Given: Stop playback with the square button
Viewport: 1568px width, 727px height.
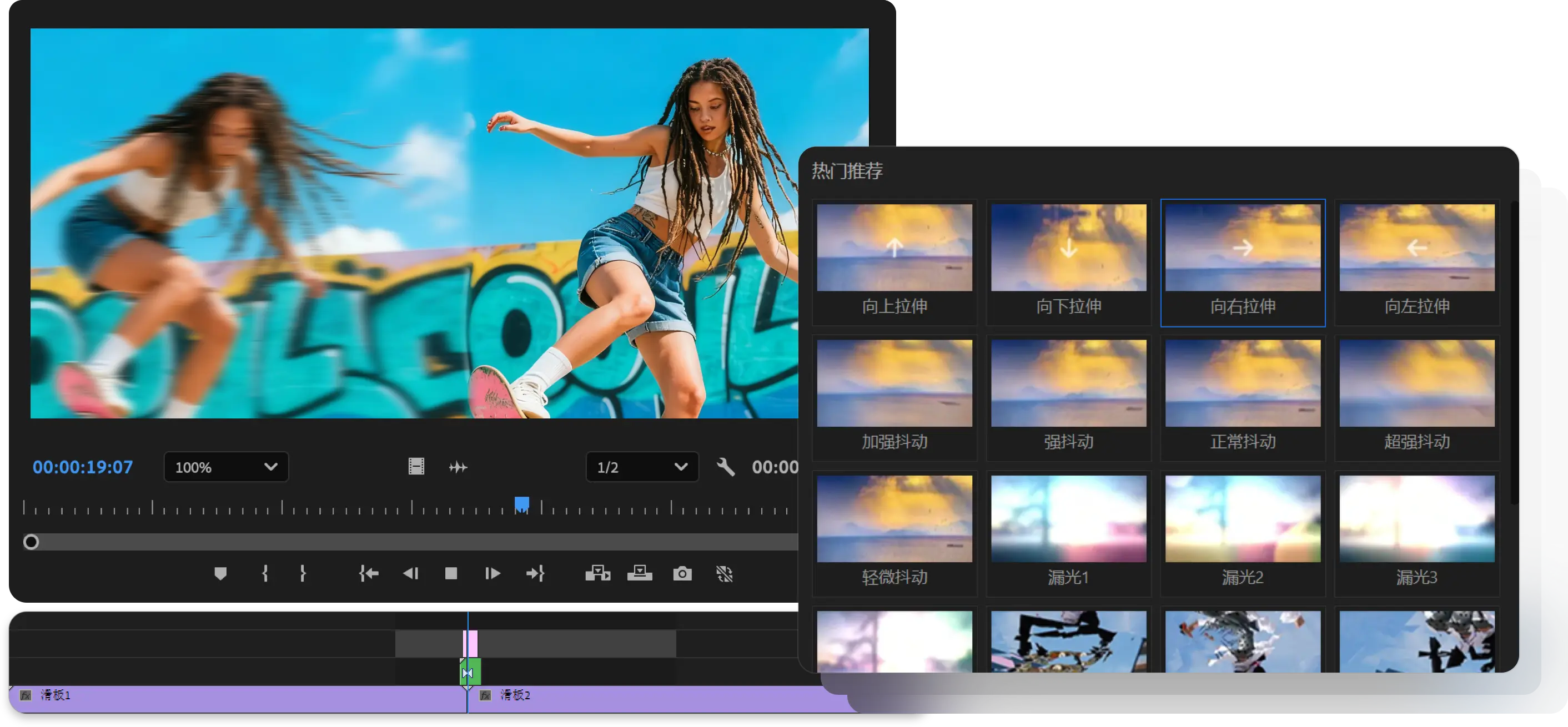Looking at the screenshot, I should click(451, 573).
